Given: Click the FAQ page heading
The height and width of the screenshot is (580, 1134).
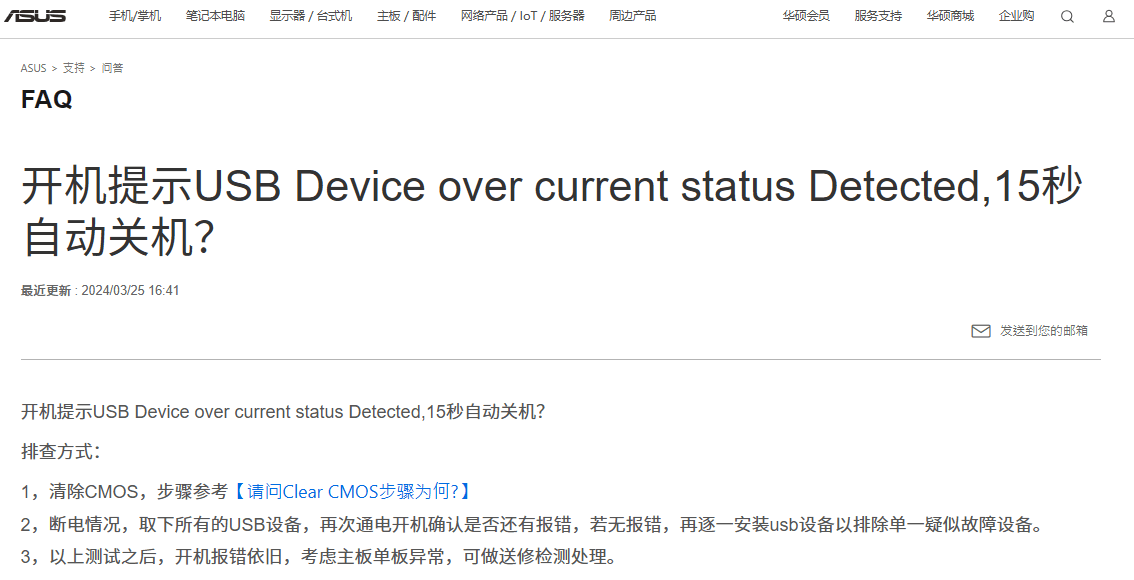Looking at the screenshot, I should coord(47,99).
